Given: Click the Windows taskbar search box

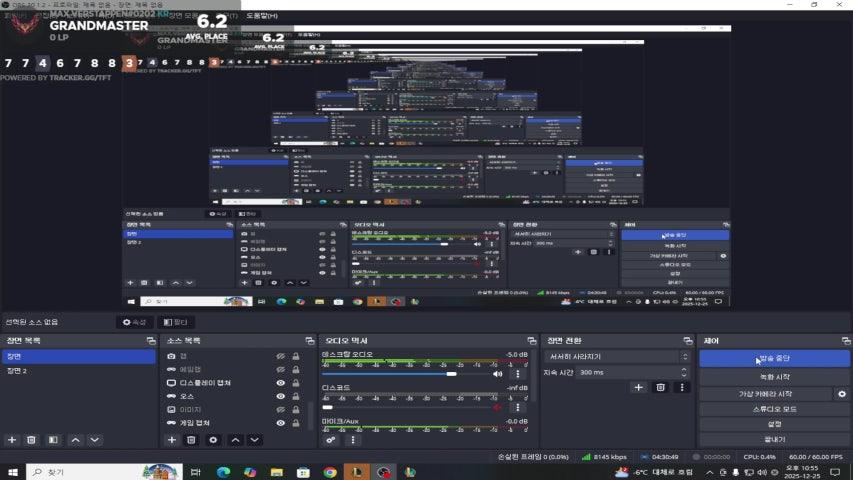Looking at the screenshot, I should (x=104, y=472).
